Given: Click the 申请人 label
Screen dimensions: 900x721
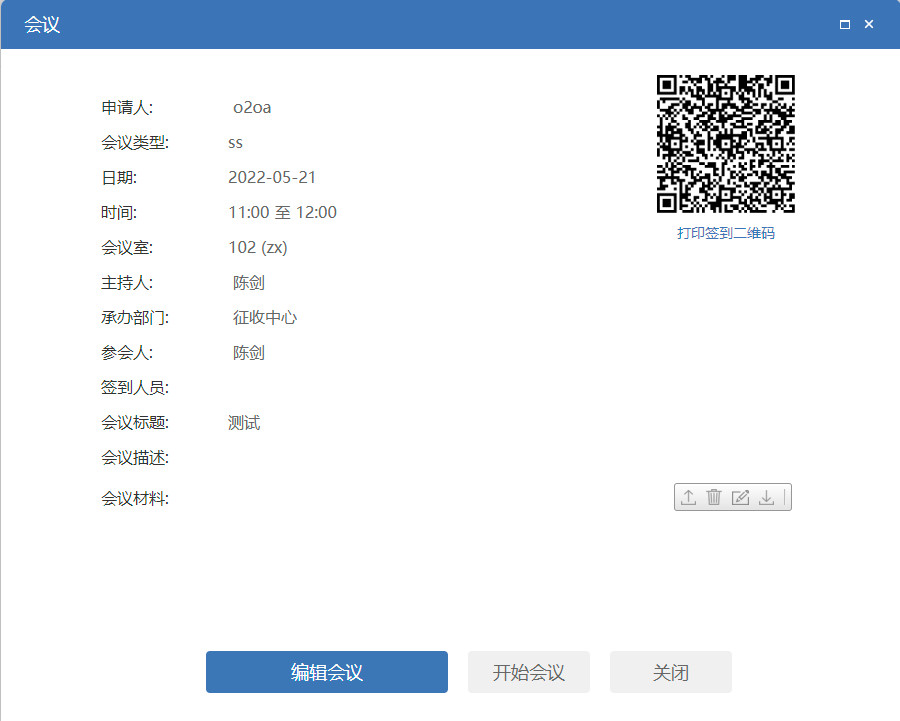Looking at the screenshot, I should (x=127, y=108).
